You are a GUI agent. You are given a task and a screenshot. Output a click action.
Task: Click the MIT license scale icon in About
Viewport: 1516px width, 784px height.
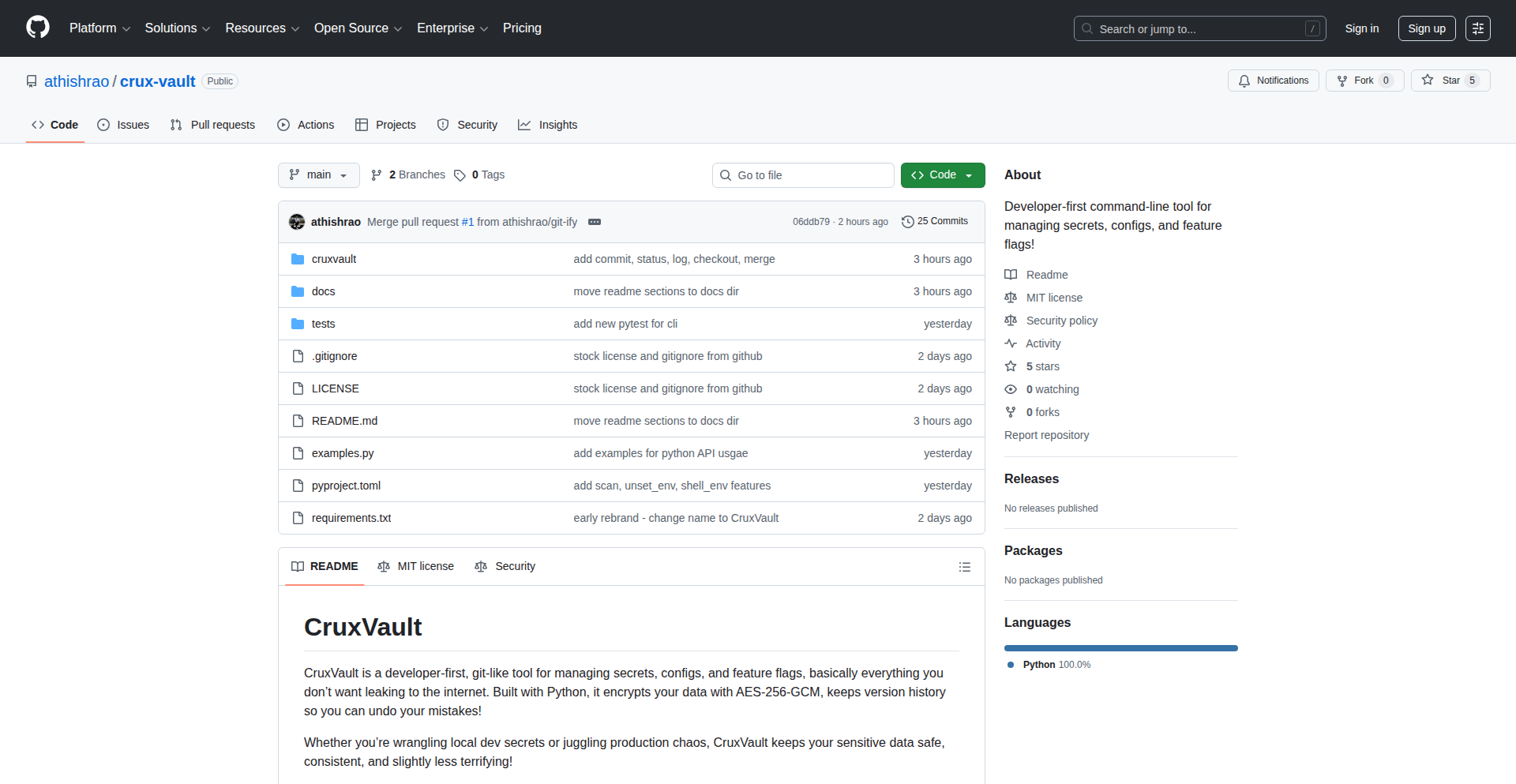coord(1011,298)
